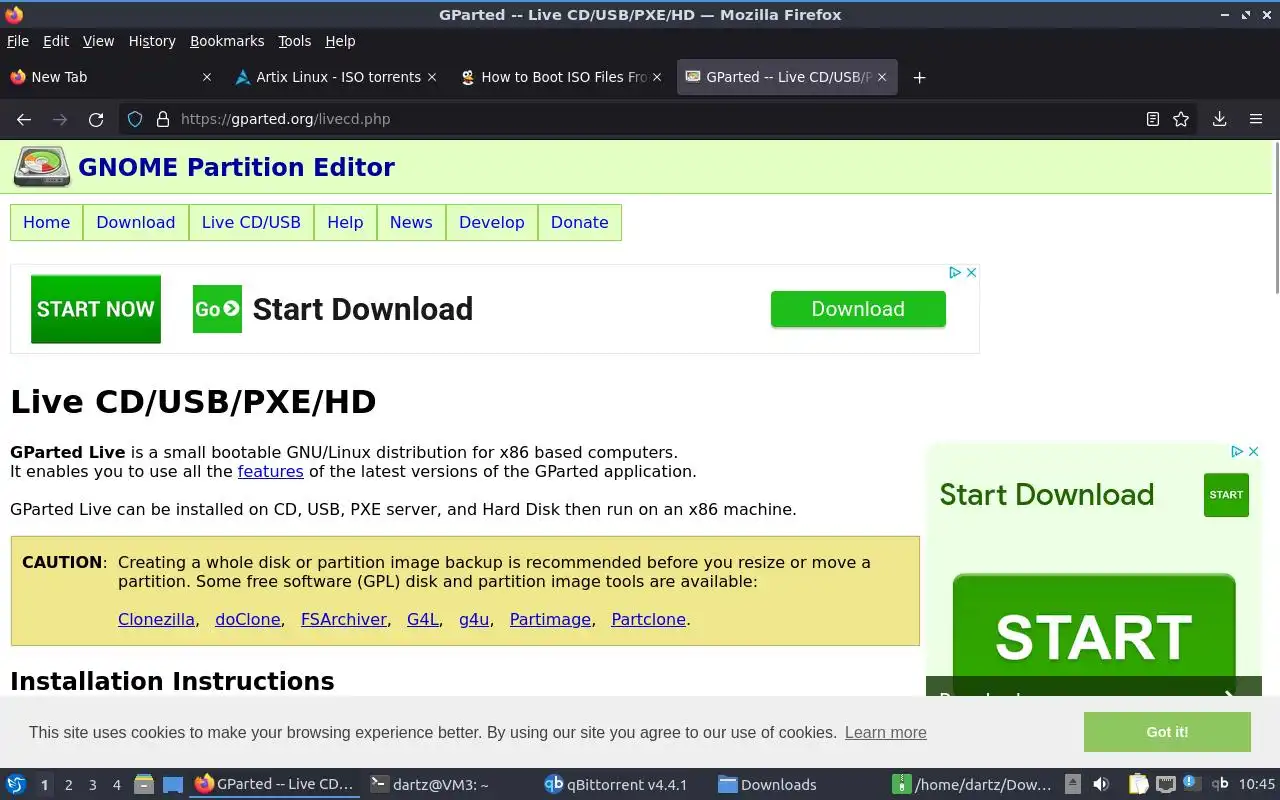The width and height of the screenshot is (1280, 800).
Task: Click the GParted disk logo
Action: point(42,167)
